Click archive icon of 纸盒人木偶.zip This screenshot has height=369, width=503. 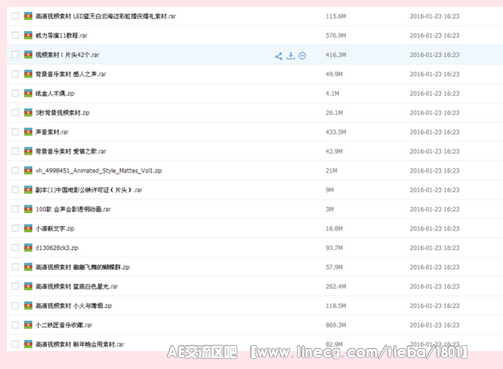click(x=28, y=93)
